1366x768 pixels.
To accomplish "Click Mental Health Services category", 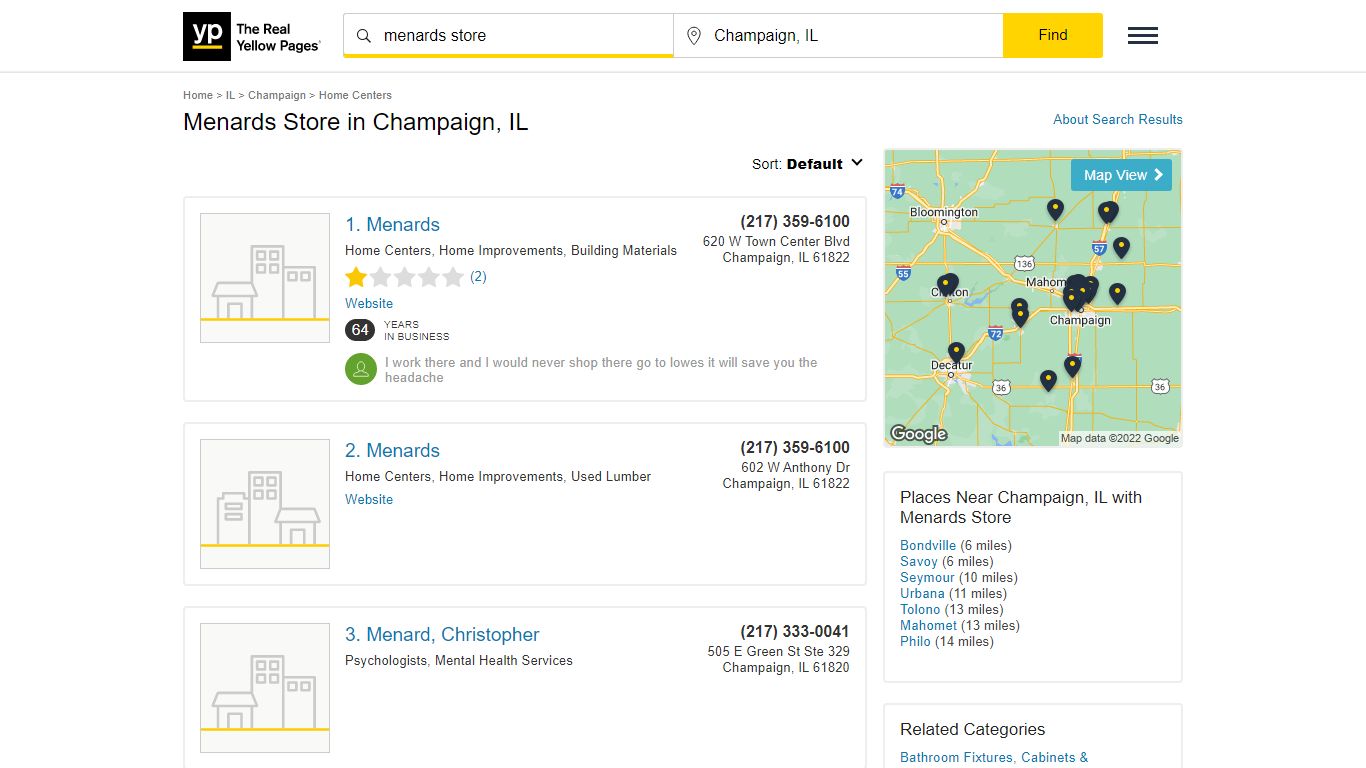I will [504, 661].
